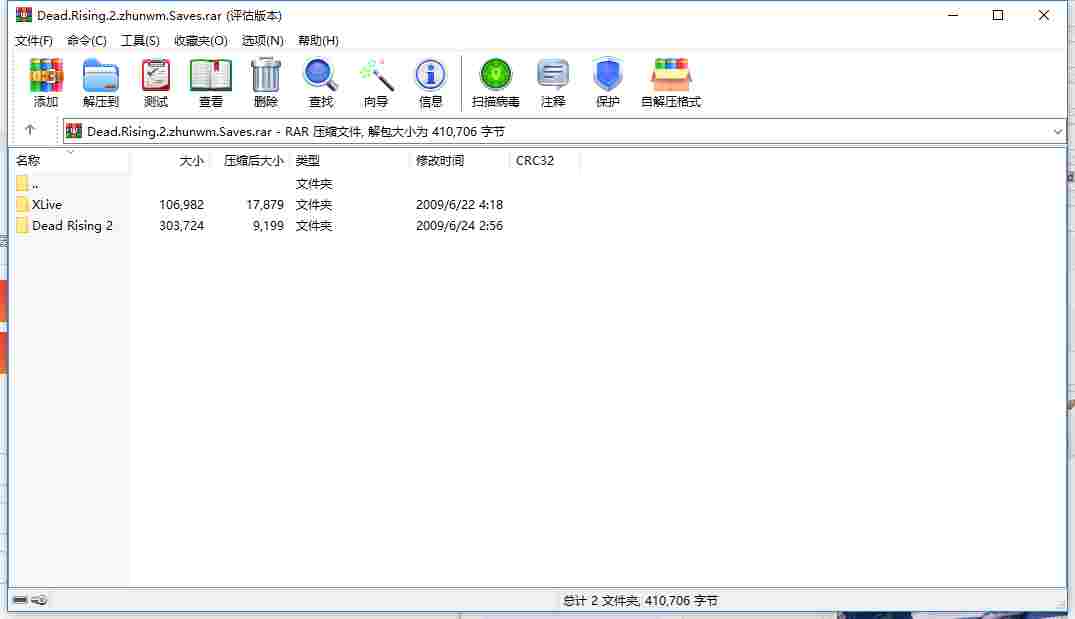Click the address bar path field
1075x619 pixels.
(564, 131)
